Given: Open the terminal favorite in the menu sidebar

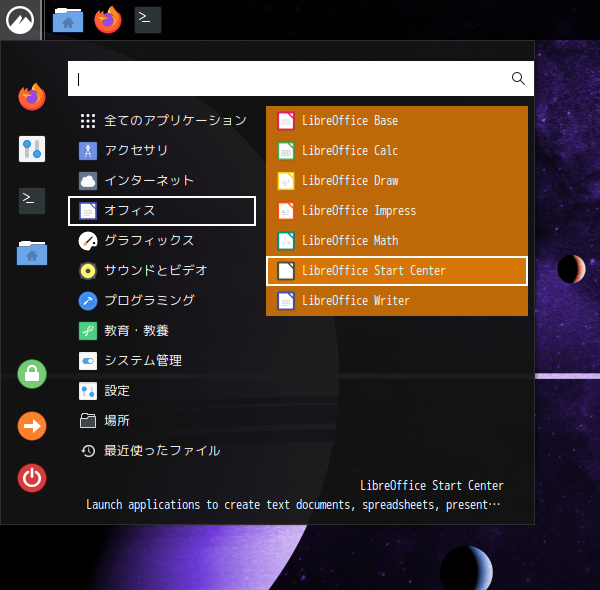Looking at the screenshot, I should click(x=32, y=201).
